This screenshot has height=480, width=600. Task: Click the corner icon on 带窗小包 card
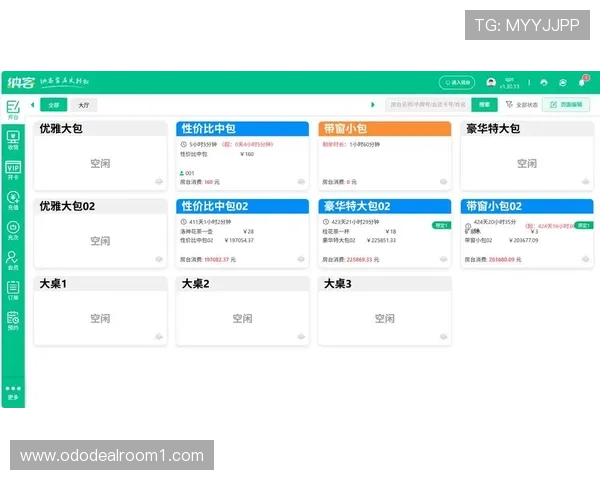point(443,182)
